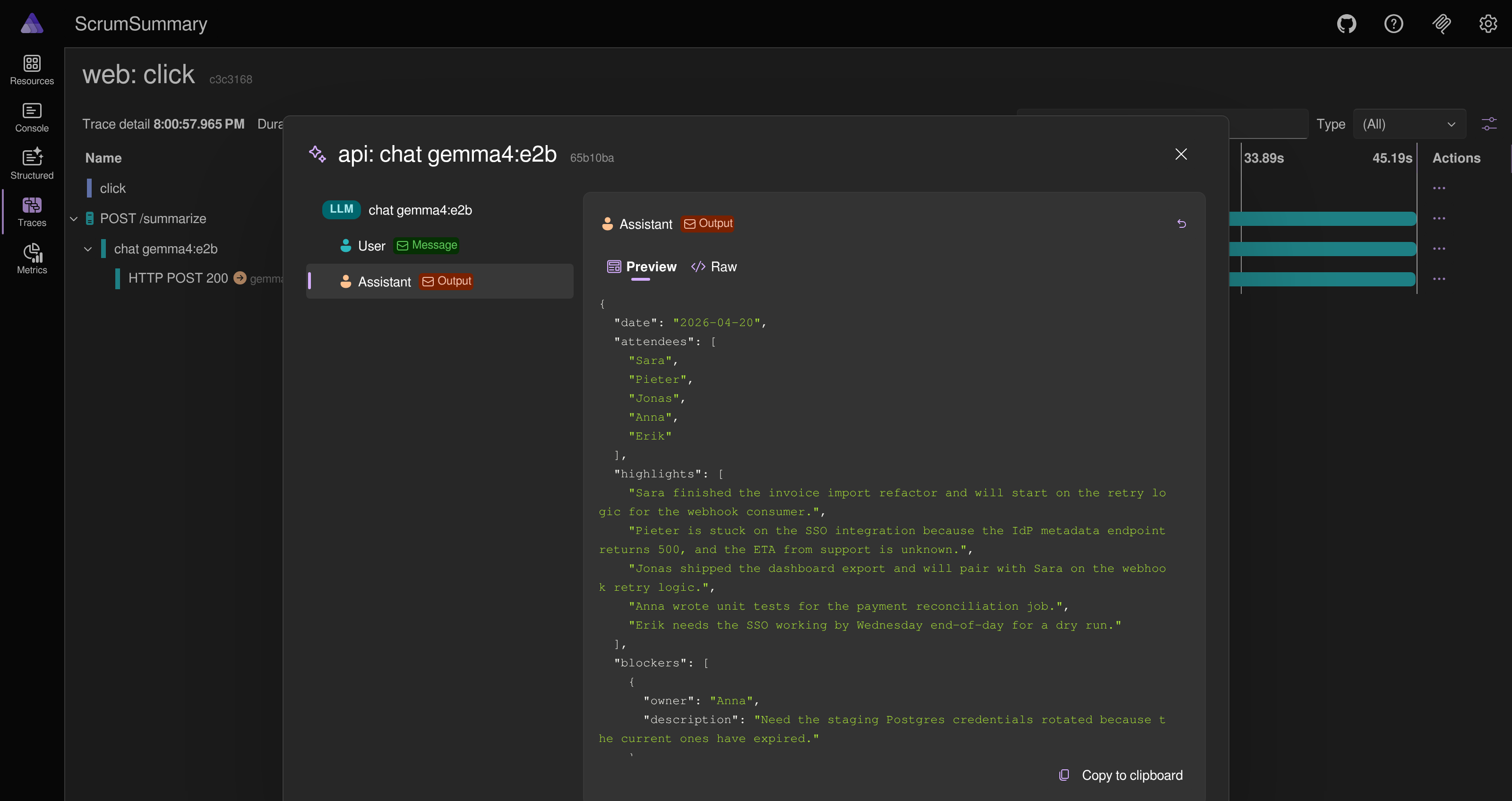
Task: Open the actions menu for the top span
Action: point(1440,187)
